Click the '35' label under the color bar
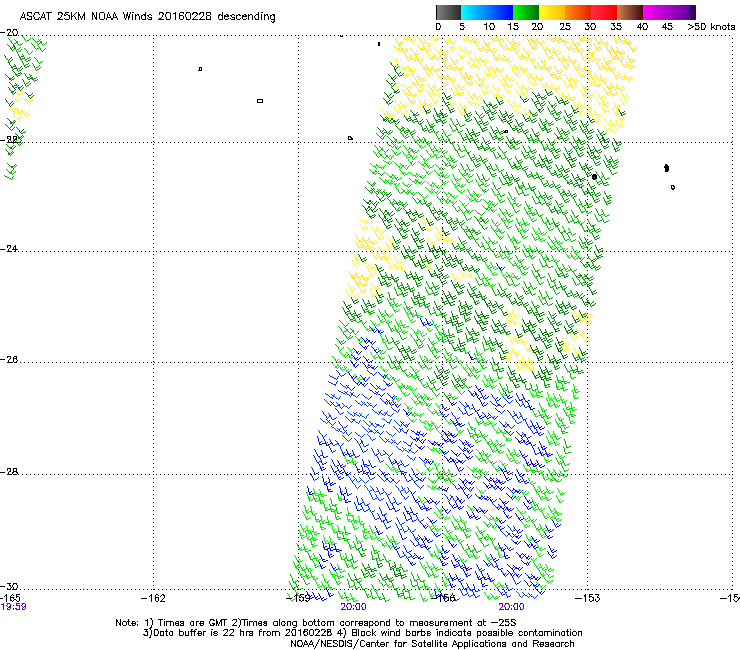The height and width of the screenshot is (650, 740). tap(616, 27)
